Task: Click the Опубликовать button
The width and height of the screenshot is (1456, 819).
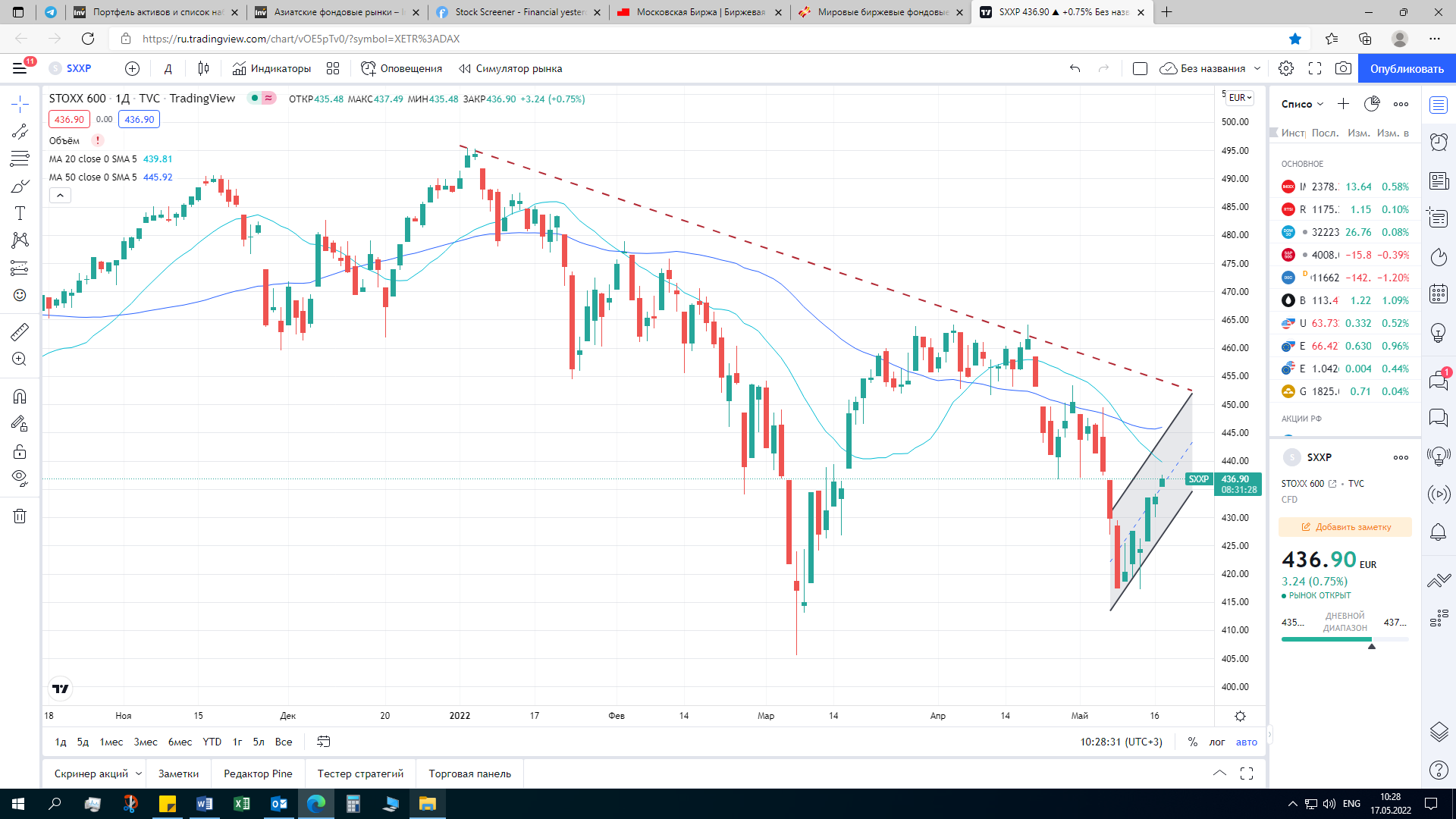Action: tap(1407, 68)
